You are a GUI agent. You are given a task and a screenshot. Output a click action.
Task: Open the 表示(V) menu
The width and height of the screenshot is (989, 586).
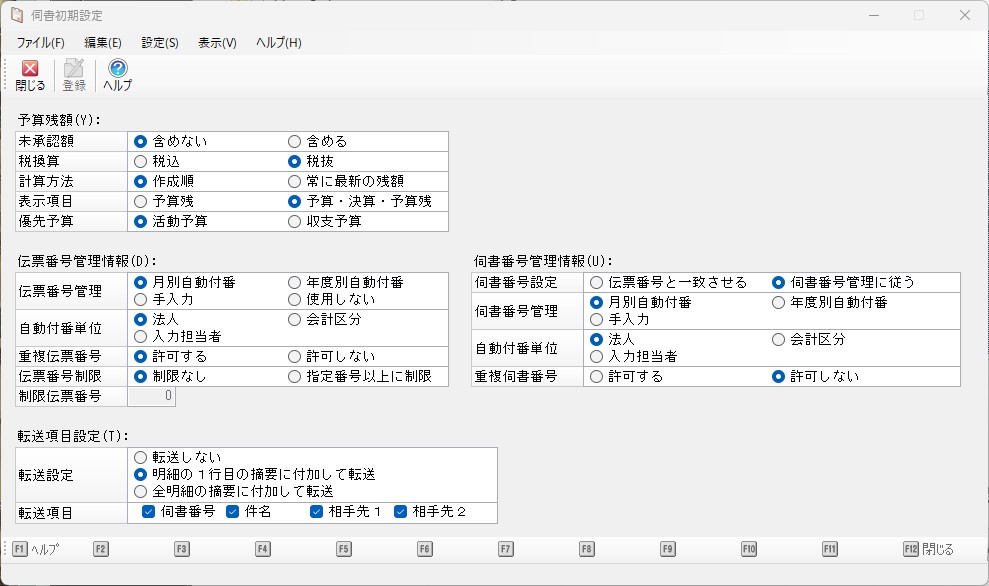[x=217, y=43]
